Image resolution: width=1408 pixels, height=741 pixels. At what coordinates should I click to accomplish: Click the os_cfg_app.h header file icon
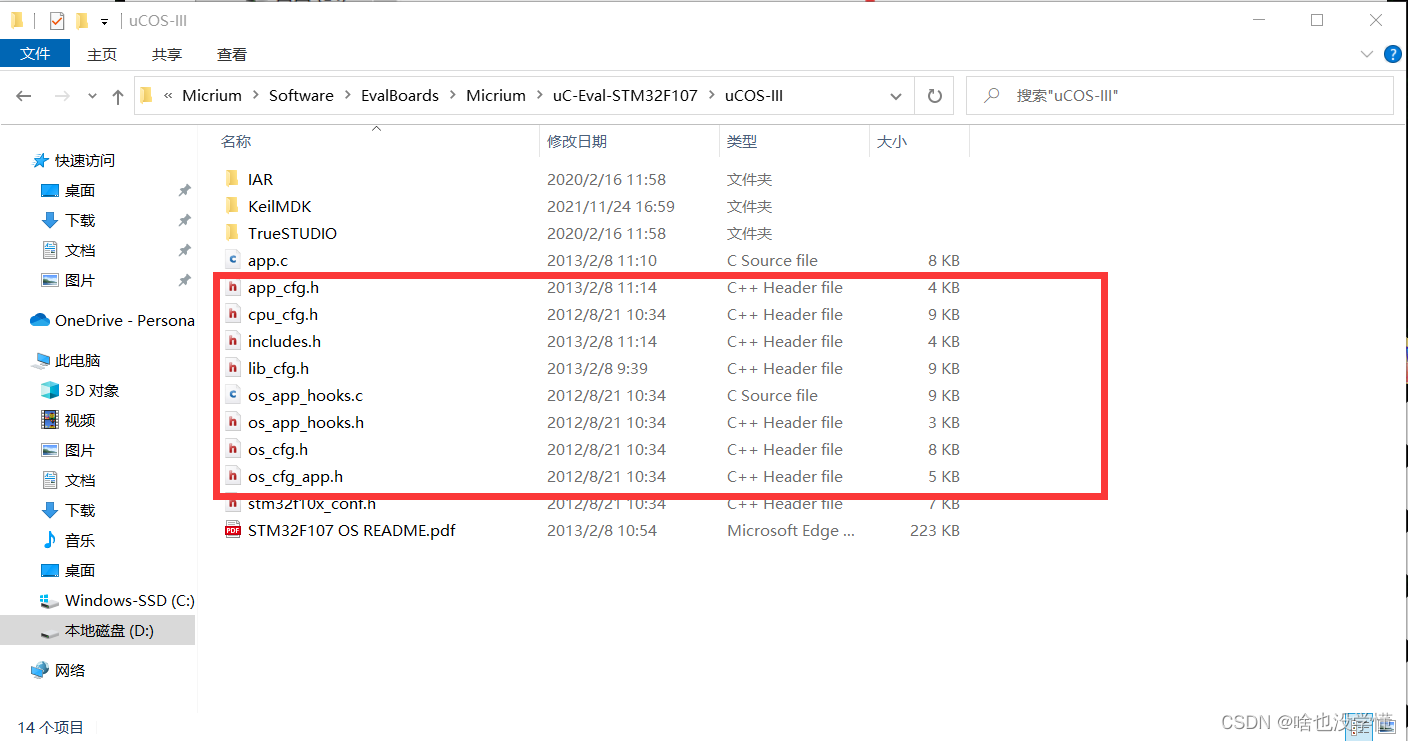[233, 476]
